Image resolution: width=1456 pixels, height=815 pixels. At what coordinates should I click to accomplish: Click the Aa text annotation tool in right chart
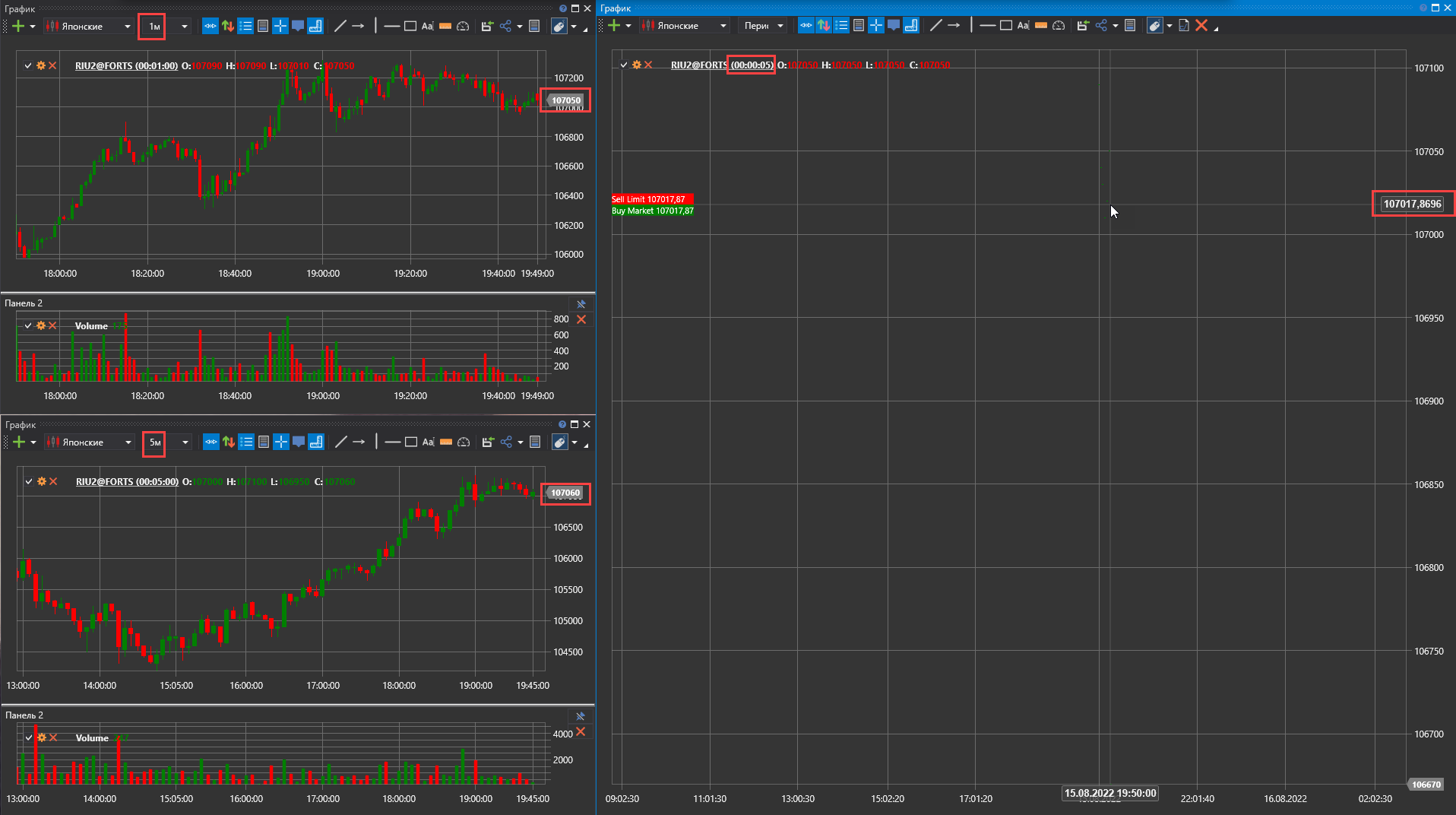click(x=1023, y=26)
